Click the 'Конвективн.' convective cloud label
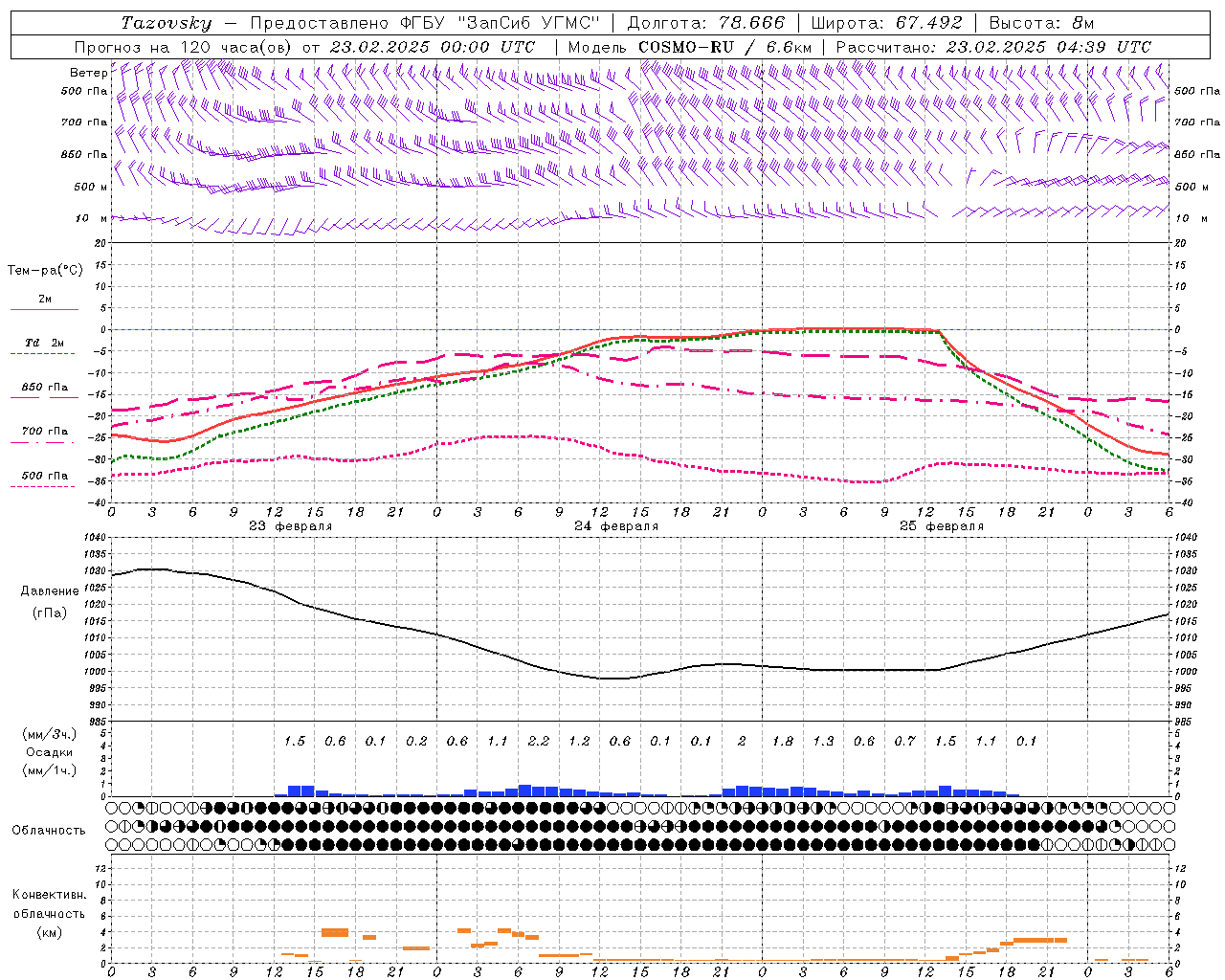The width and height of the screenshot is (1225, 980). pos(49,895)
